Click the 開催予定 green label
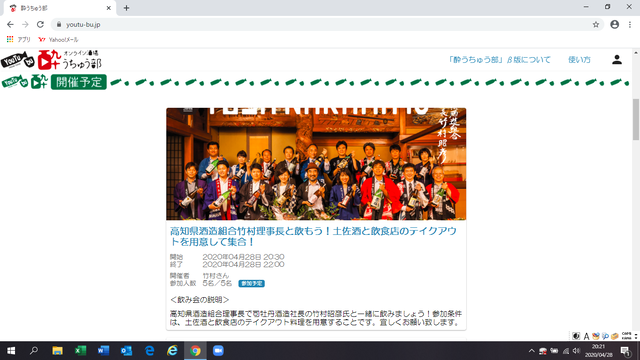 [79, 82]
